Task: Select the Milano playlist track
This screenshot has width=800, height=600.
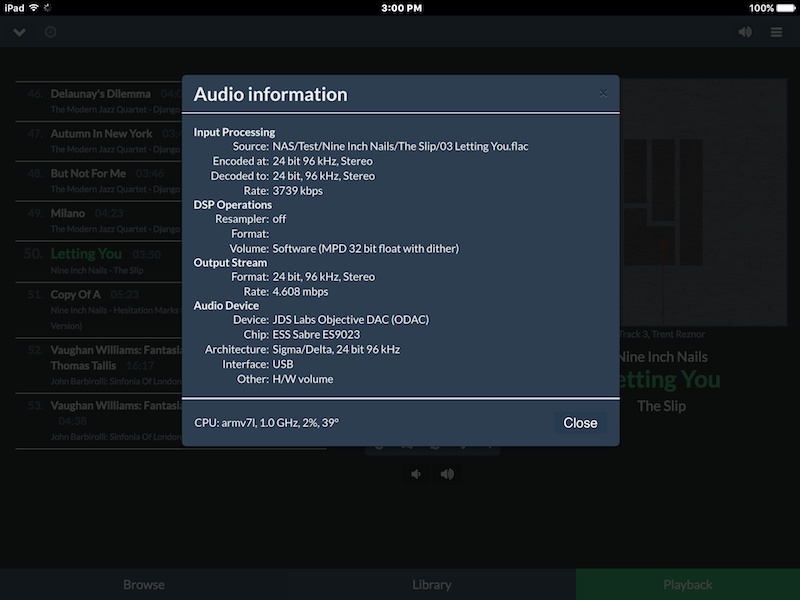Action: coord(99,220)
